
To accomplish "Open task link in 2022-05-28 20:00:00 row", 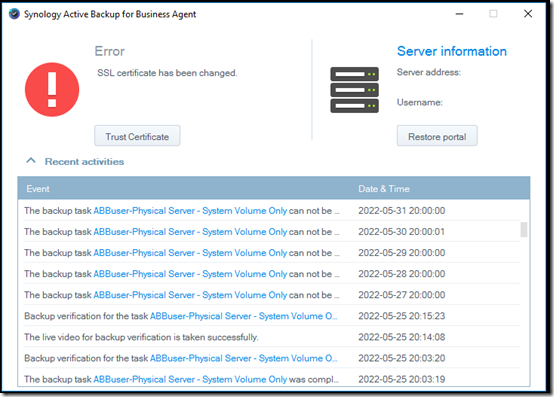I will click(190, 274).
